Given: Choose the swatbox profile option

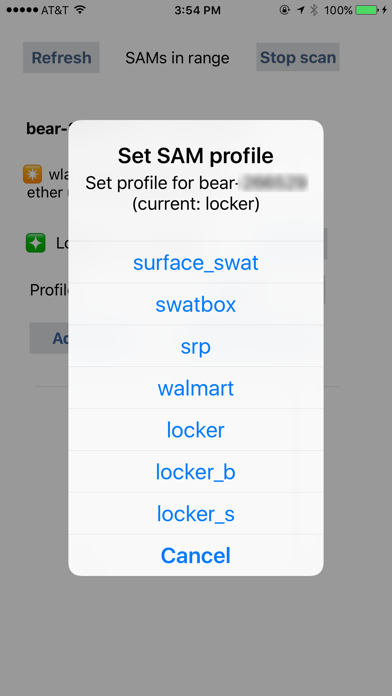Looking at the screenshot, I should click(196, 304).
